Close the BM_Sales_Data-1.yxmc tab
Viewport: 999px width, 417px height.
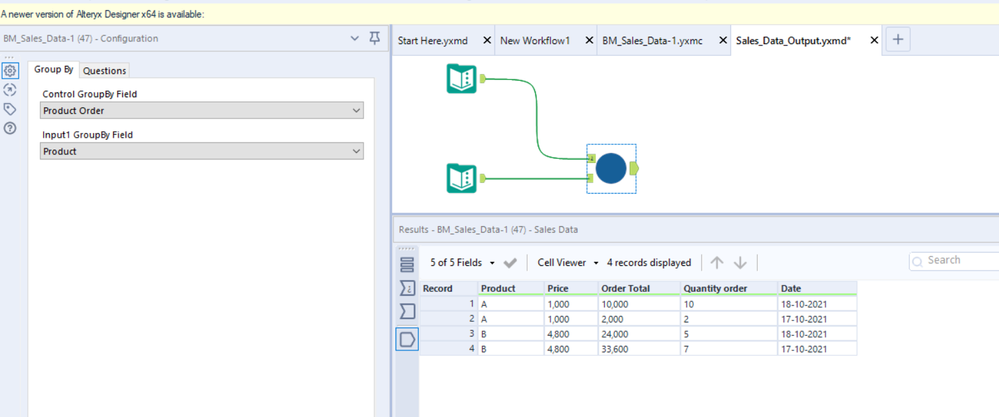click(723, 41)
